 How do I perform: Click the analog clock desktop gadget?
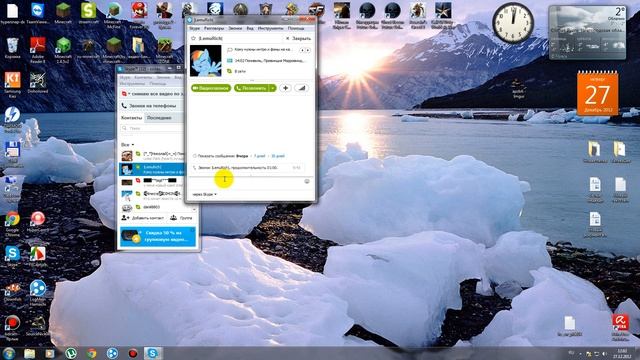tap(513, 23)
